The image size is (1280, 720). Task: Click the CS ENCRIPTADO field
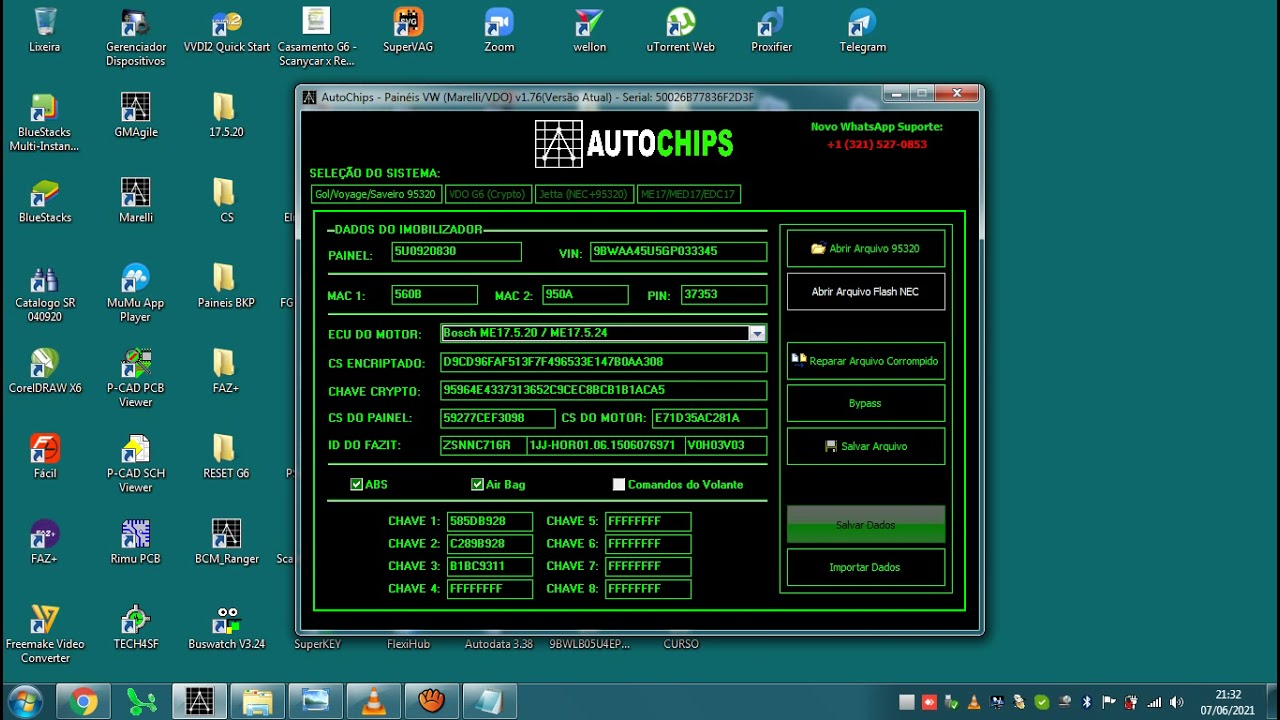coord(604,362)
